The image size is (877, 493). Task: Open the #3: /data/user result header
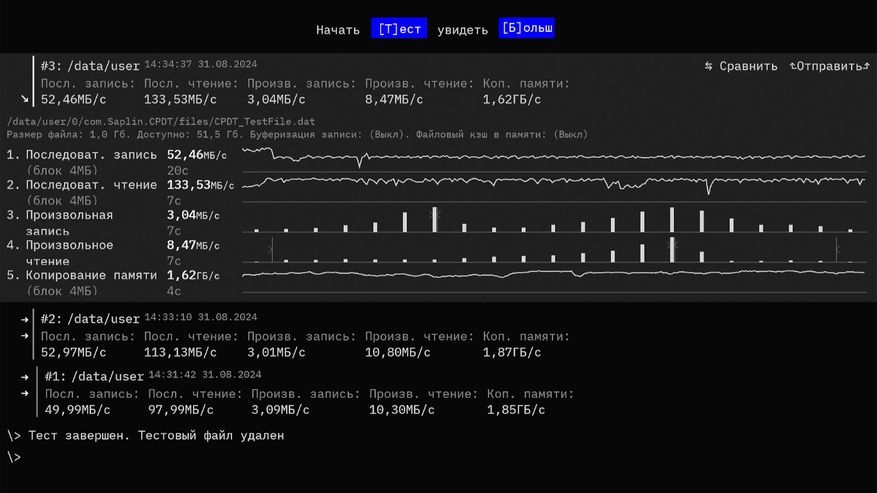(90, 66)
